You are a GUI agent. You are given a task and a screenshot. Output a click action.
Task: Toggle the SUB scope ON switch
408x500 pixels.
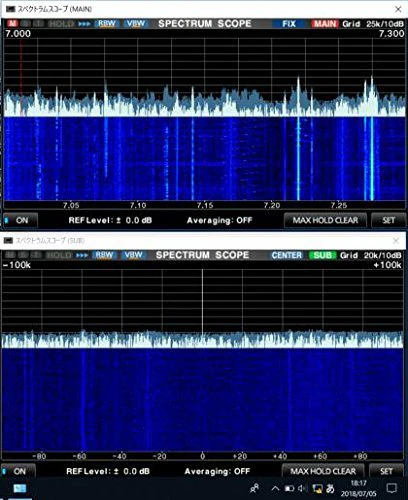(x=18, y=471)
